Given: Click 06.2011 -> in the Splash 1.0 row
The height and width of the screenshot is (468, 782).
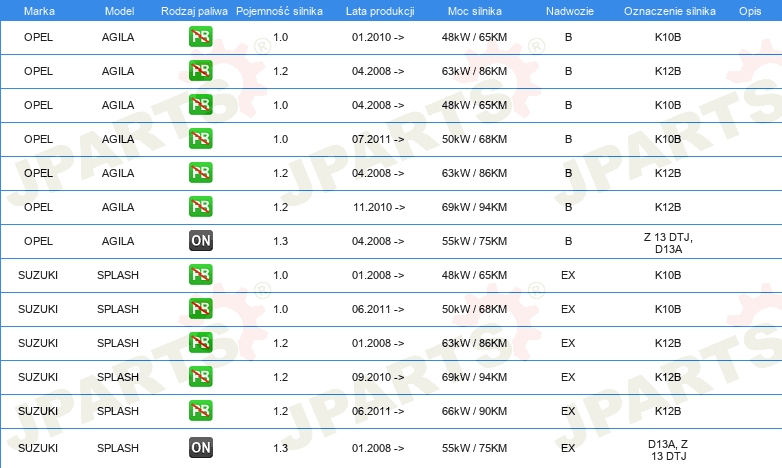Looking at the screenshot, I should [x=378, y=309].
